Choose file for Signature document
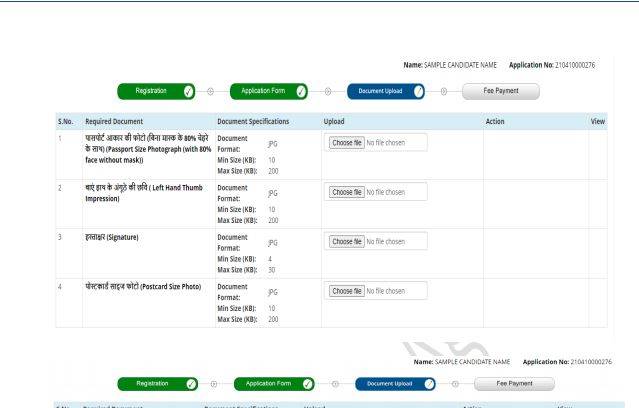This screenshot has width=639, height=408. tap(346, 241)
